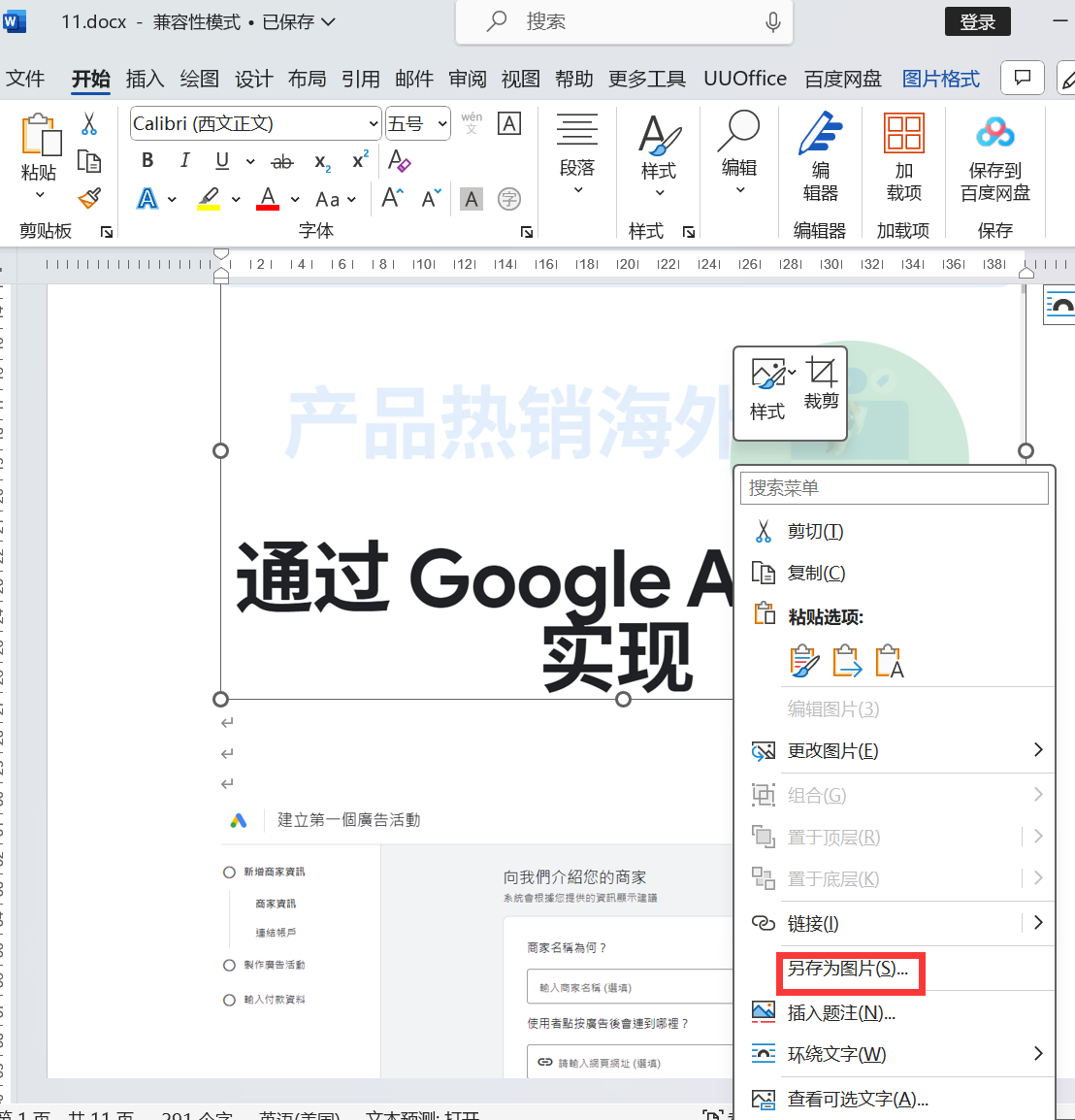Click the Character Border A icon
The width and height of the screenshot is (1075, 1120).
[x=509, y=123]
